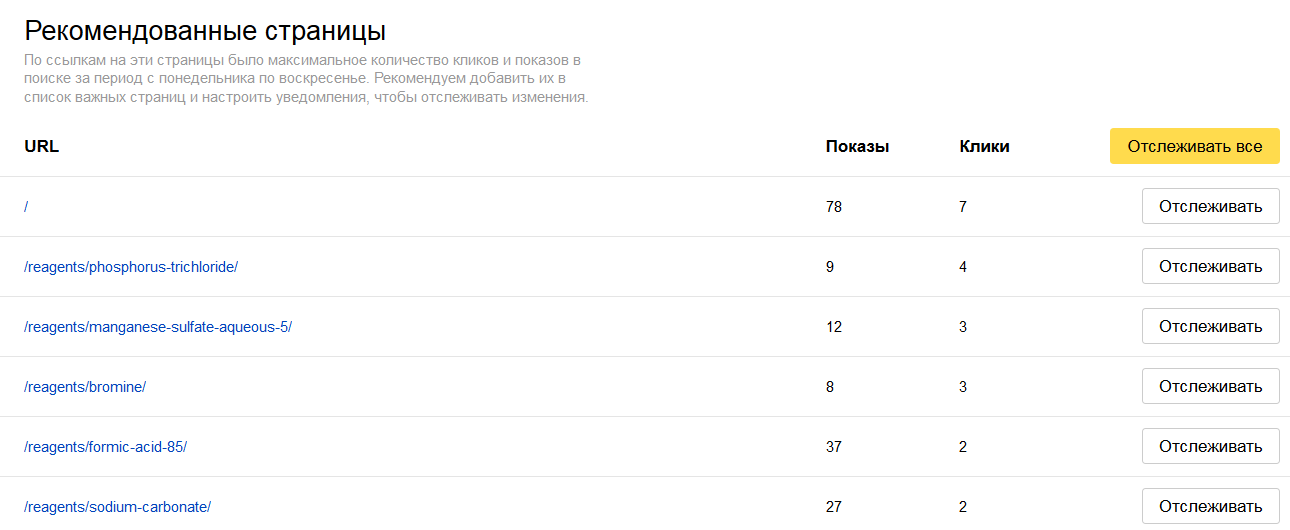
Task: Select the "Клики" column header
Action: coord(984,146)
